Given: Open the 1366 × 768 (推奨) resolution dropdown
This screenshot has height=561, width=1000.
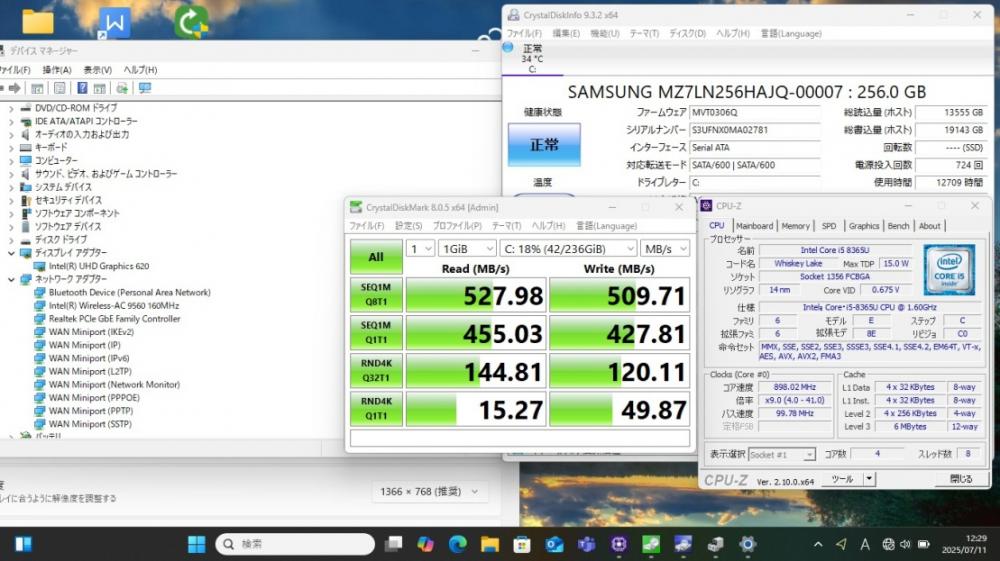Looking at the screenshot, I should point(429,492).
